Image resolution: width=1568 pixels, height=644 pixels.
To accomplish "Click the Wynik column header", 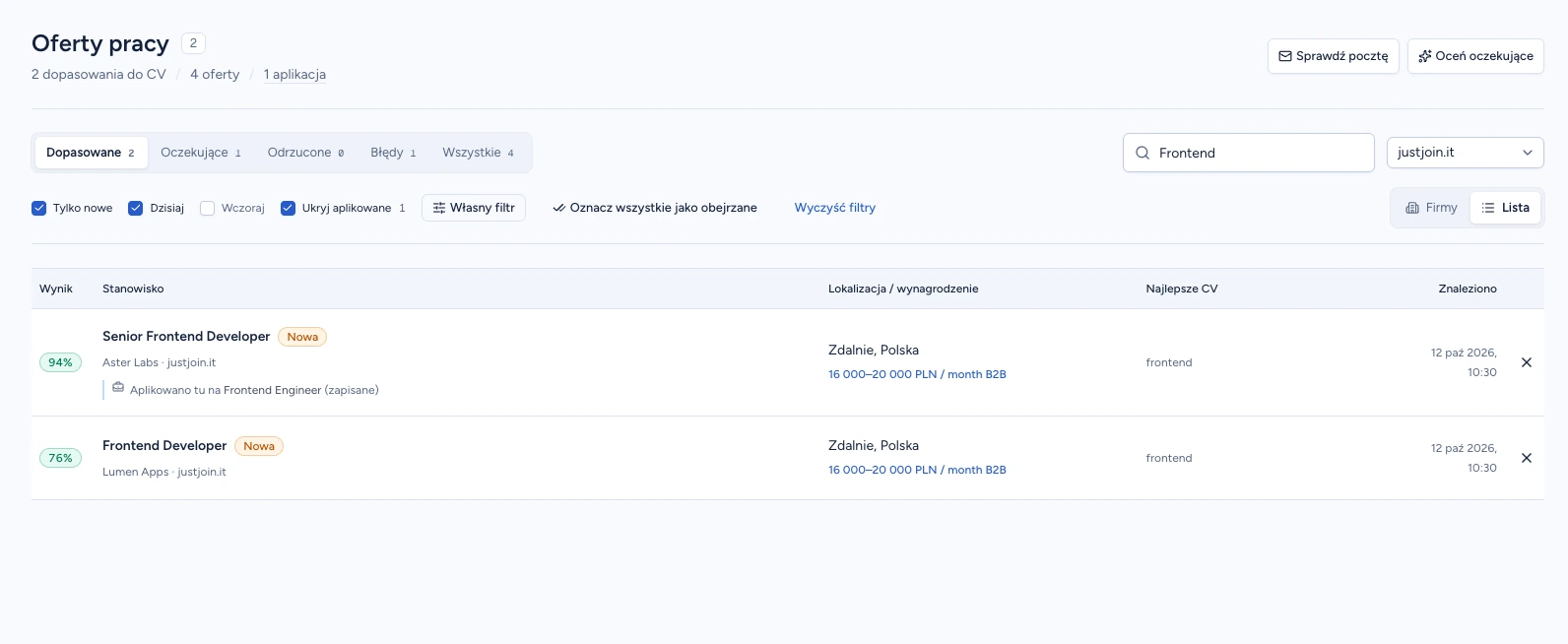I will pyautogui.click(x=56, y=289).
